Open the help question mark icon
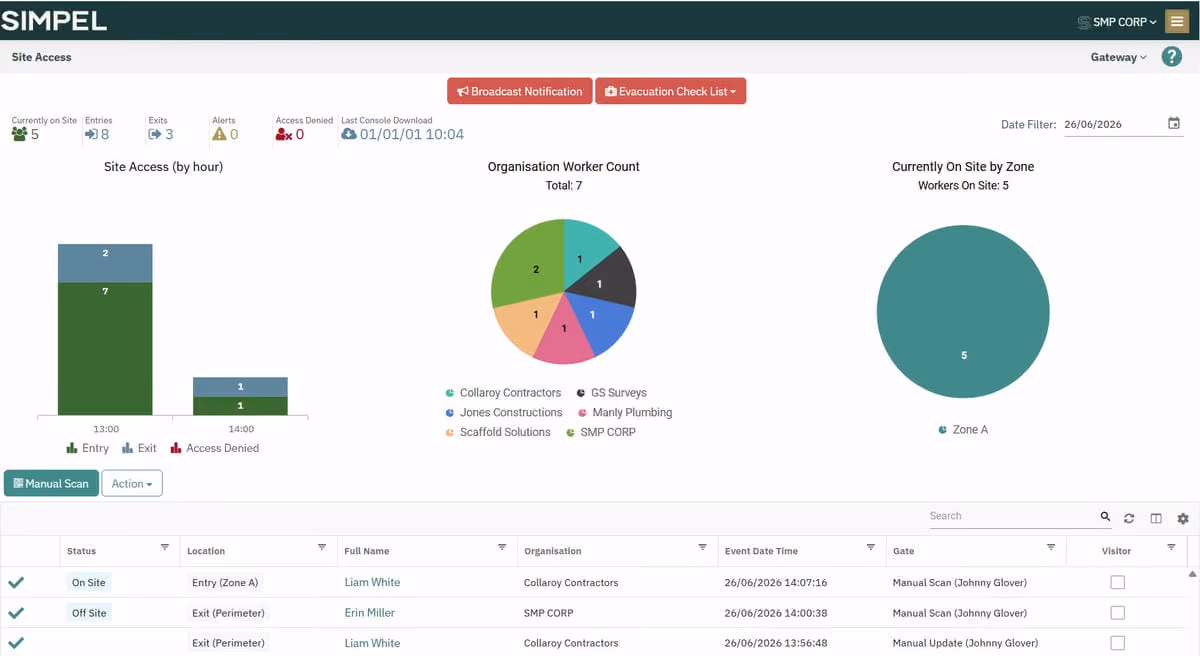Viewport: 1200px width, 656px height. [1172, 57]
